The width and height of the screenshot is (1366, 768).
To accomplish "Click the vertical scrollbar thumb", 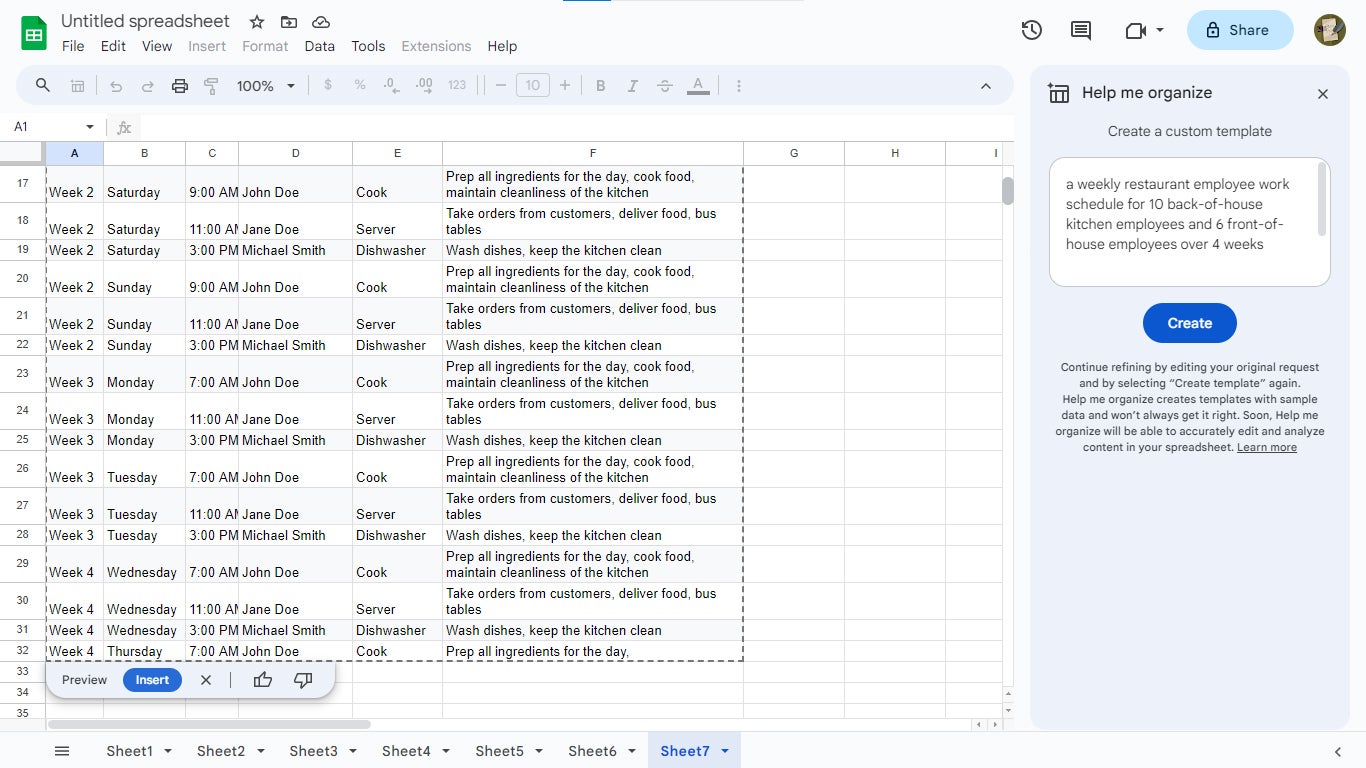I will 1008,191.
